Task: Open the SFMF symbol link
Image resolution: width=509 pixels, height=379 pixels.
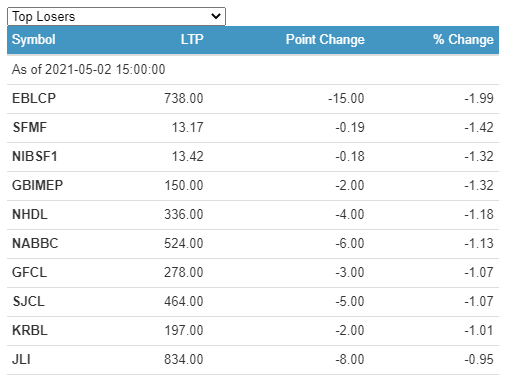Action: point(30,128)
